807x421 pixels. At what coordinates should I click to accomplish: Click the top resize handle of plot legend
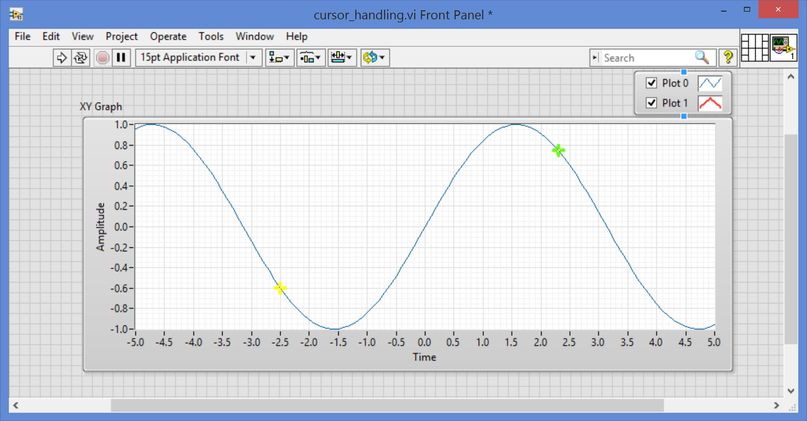coord(684,72)
